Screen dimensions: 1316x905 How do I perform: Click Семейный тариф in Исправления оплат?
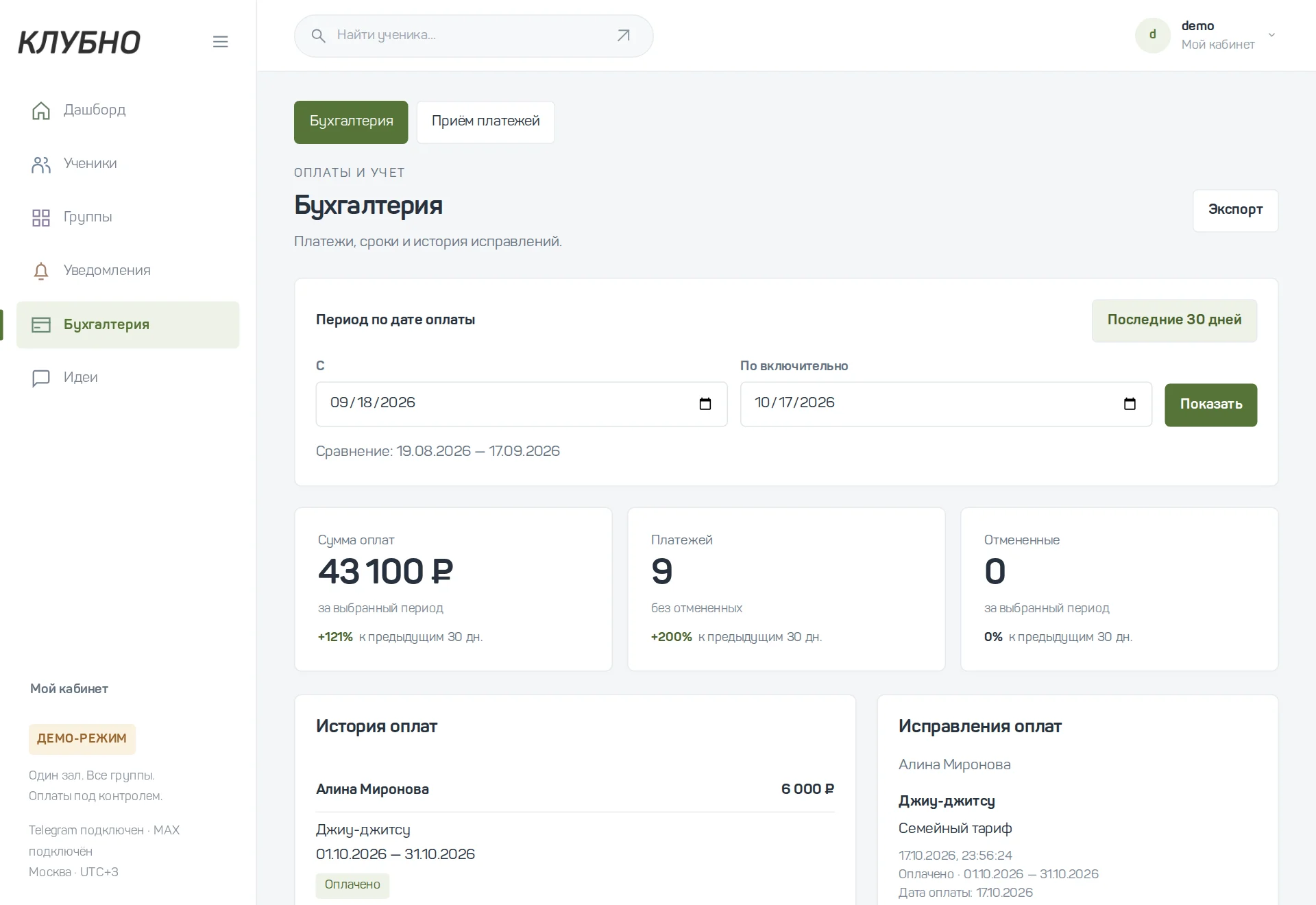click(955, 829)
